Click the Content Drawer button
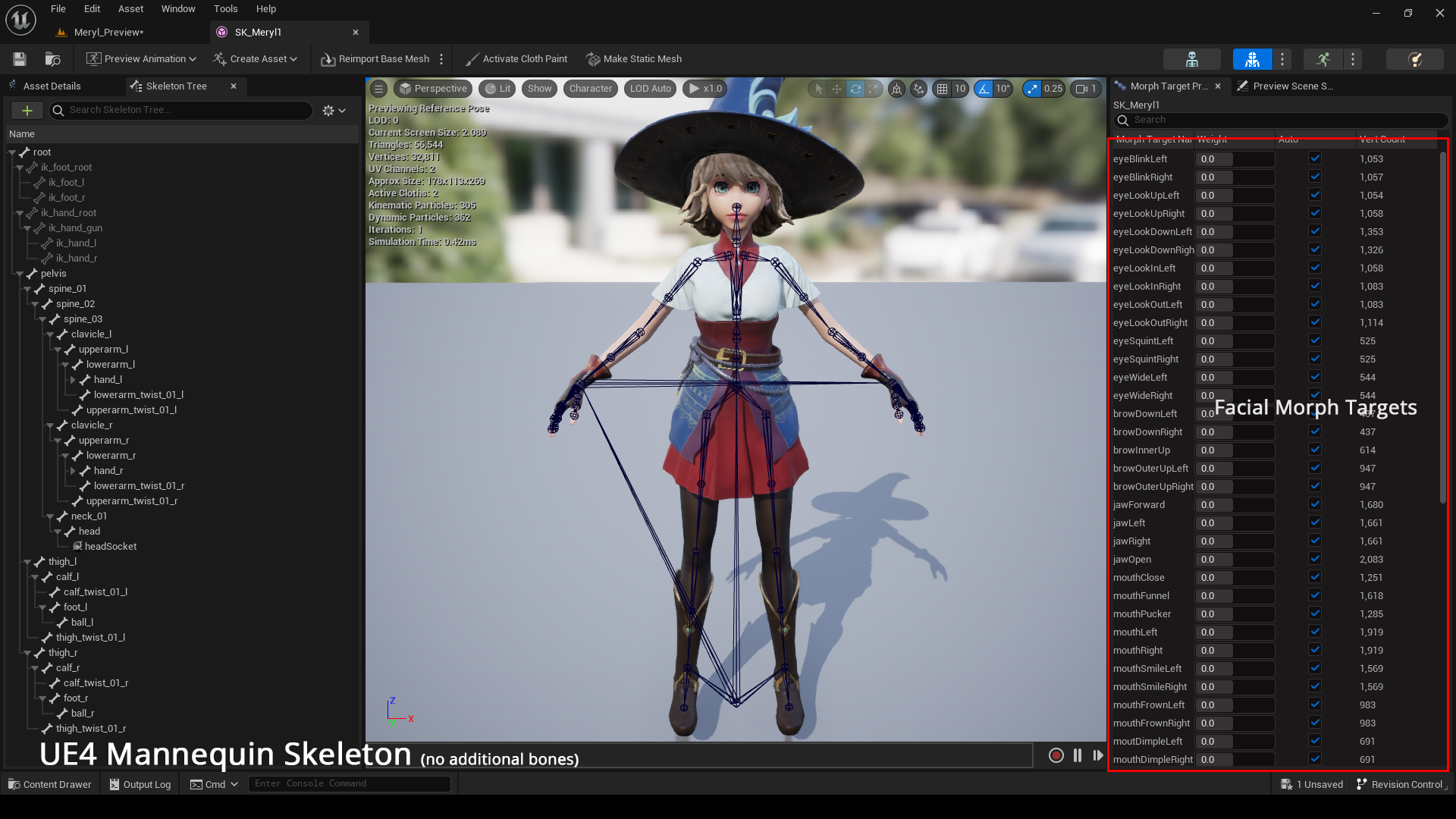The width and height of the screenshot is (1456, 819). click(x=50, y=784)
